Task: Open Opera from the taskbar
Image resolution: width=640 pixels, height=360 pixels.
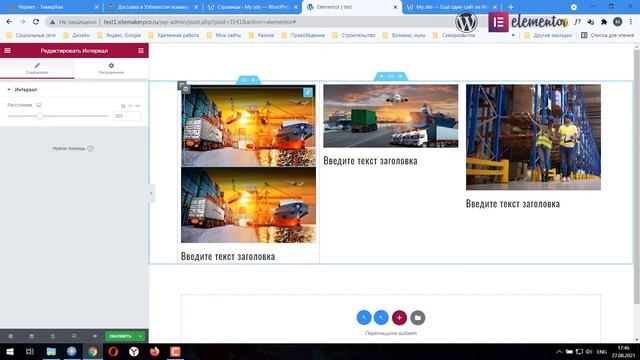Action: [113, 351]
